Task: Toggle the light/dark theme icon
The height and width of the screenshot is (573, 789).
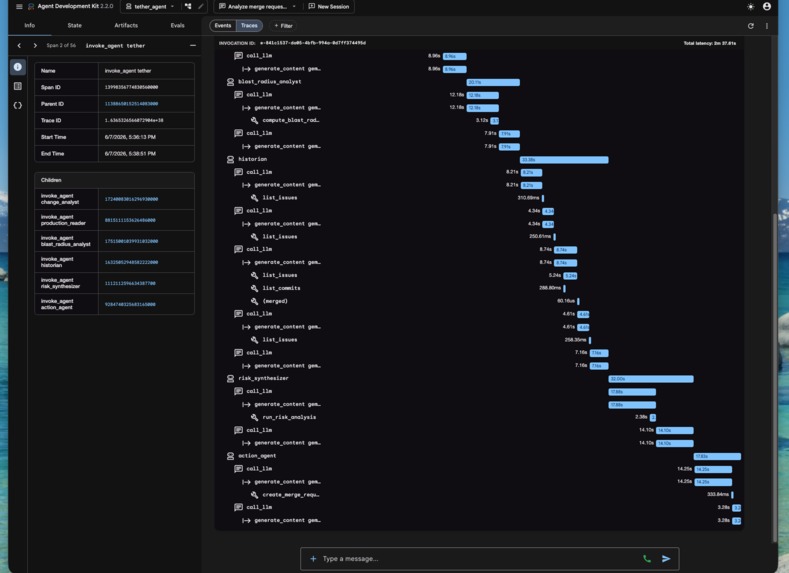Action: pyautogui.click(x=751, y=7)
